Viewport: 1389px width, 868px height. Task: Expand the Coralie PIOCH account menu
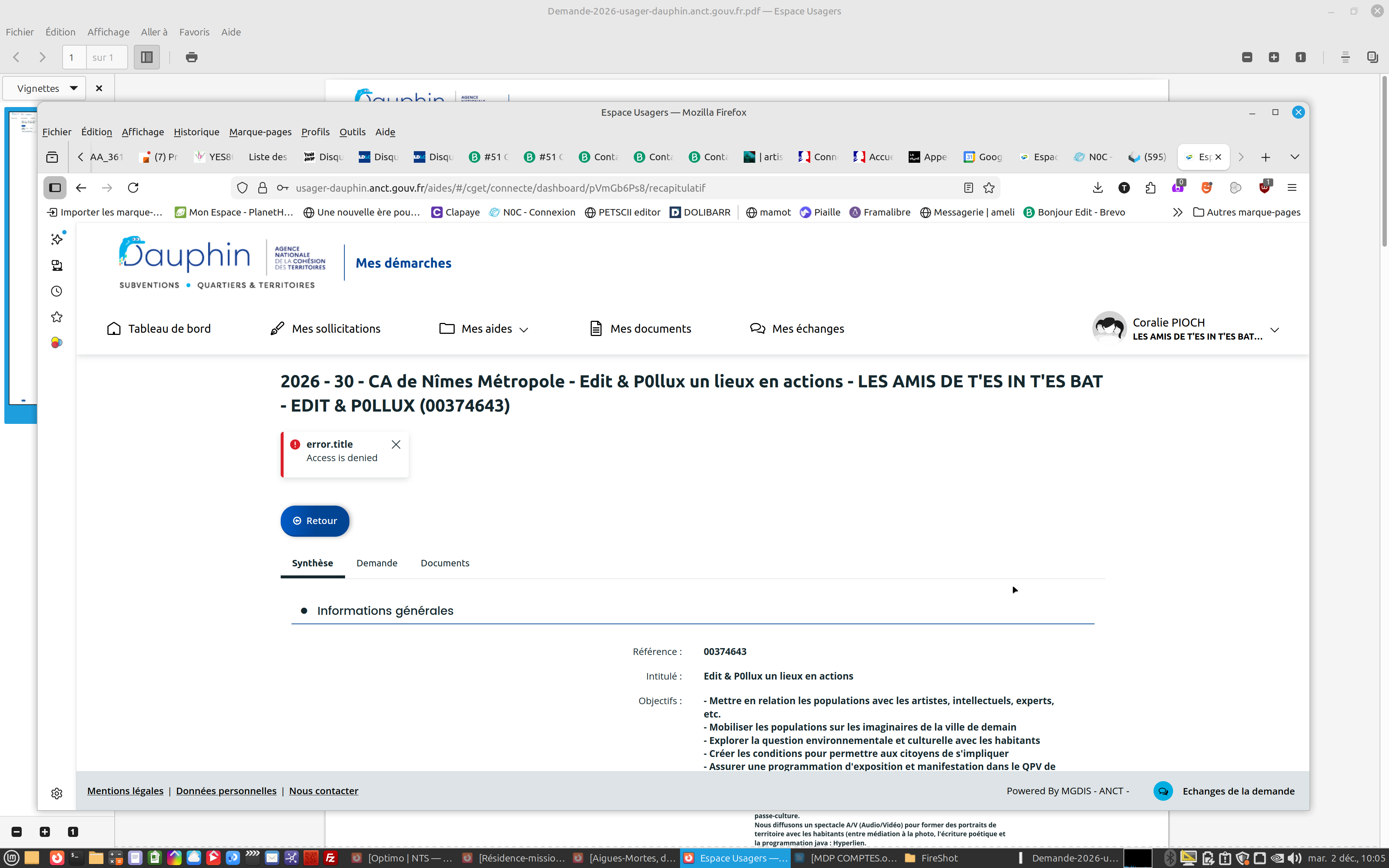pyautogui.click(x=1274, y=329)
